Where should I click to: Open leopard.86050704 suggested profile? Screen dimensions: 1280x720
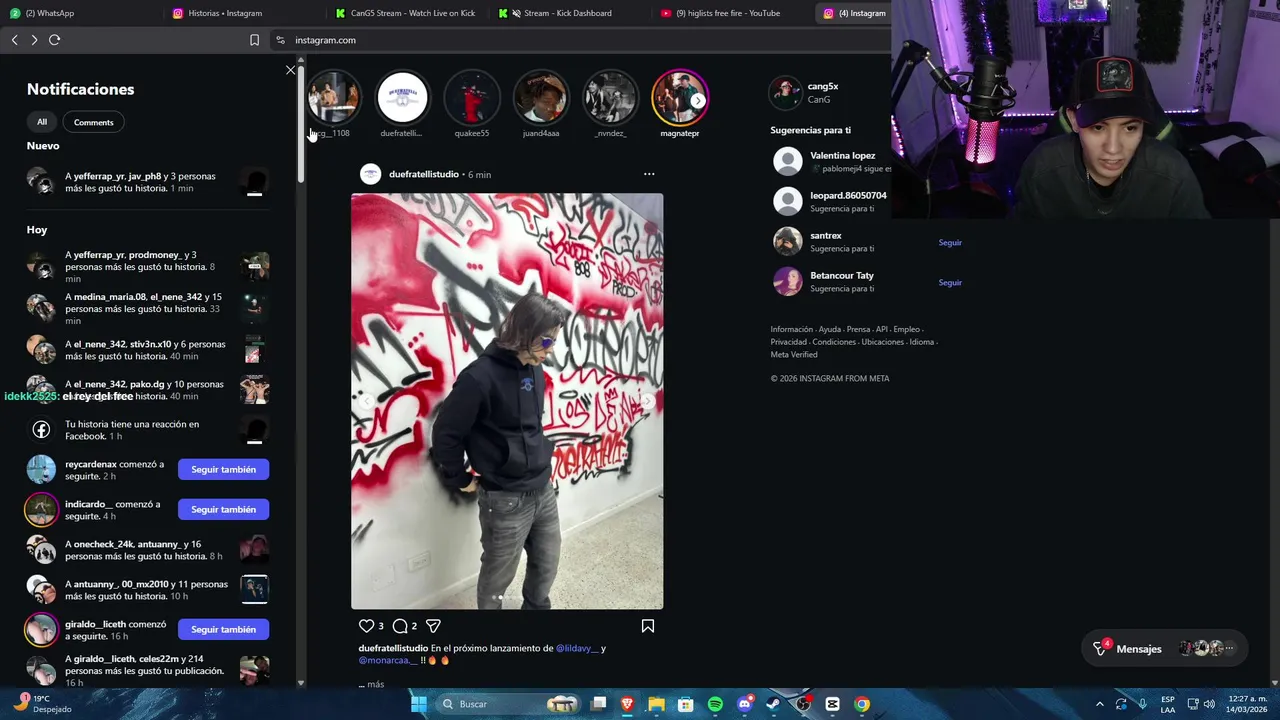[x=848, y=195]
